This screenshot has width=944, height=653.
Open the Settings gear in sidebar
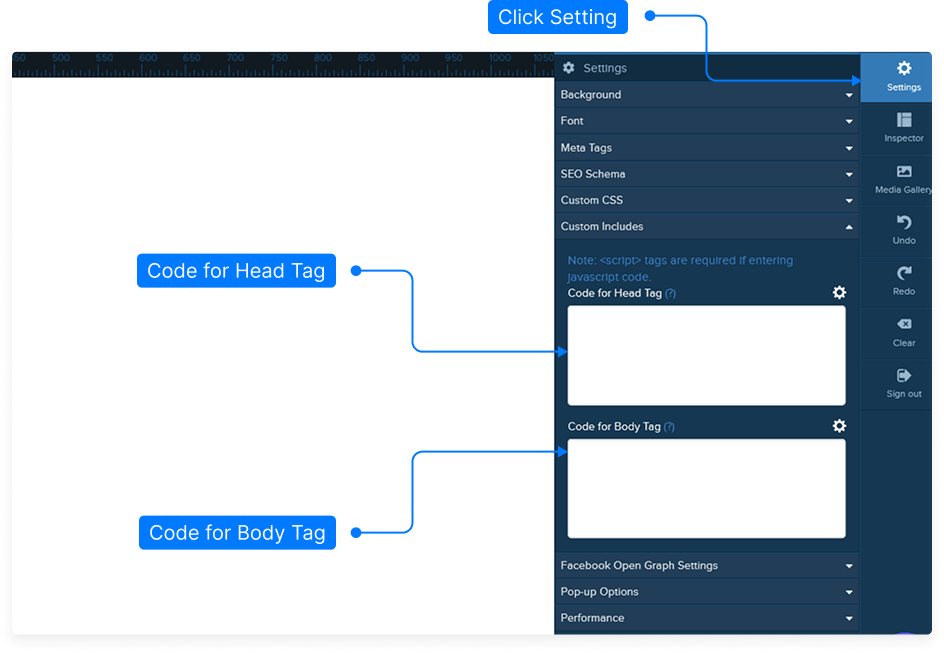click(903, 70)
